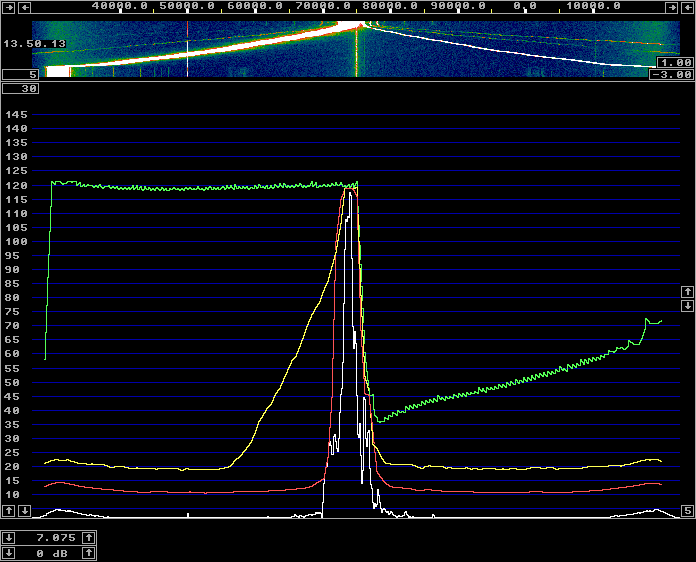
Task: Click the right-arrow button at top-right of frequency scale
Action: (672, 7)
